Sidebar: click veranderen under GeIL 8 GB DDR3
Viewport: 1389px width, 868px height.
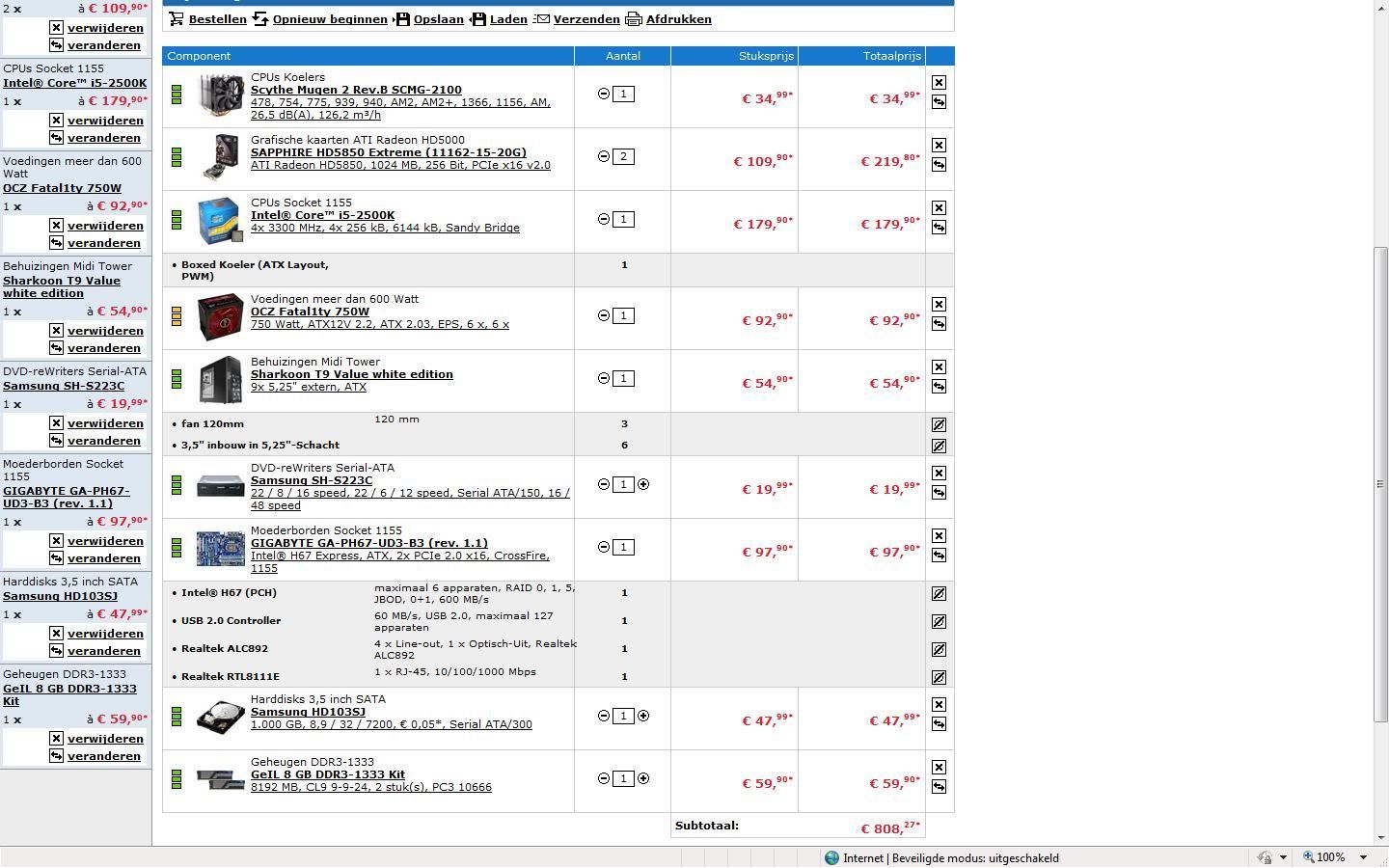(x=104, y=756)
